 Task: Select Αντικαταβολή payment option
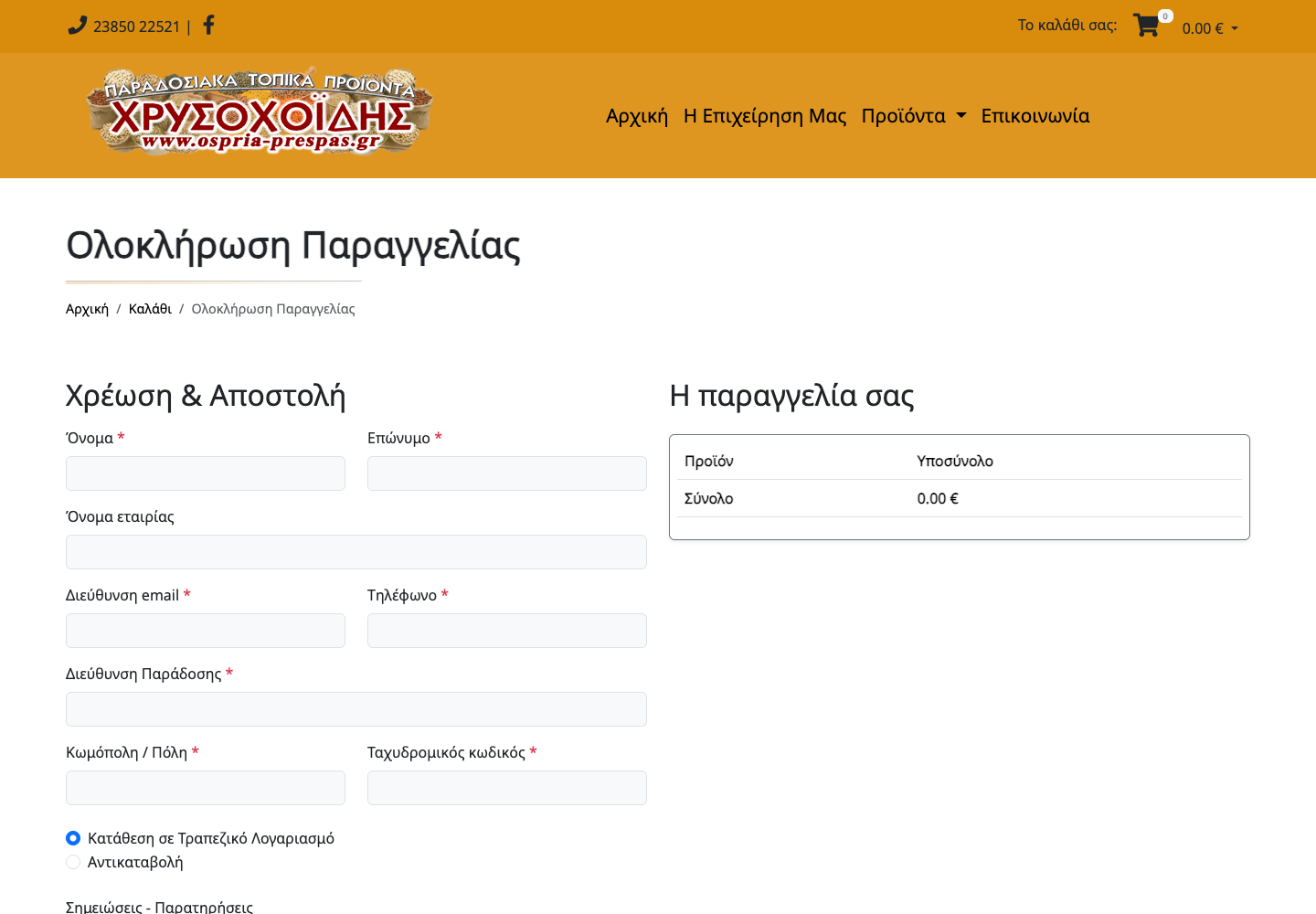click(x=73, y=862)
